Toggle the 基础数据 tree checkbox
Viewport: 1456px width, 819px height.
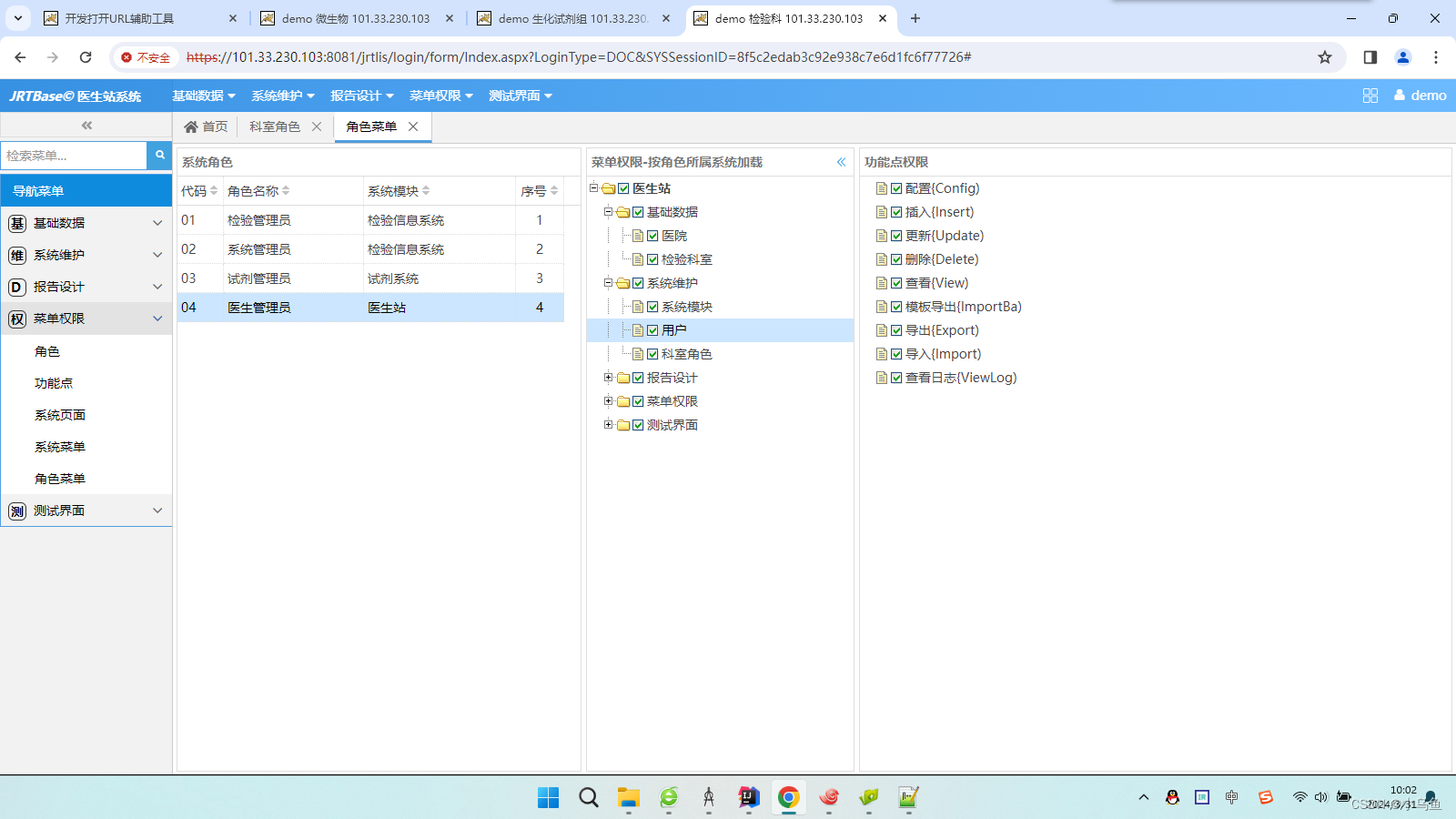click(x=638, y=212)
